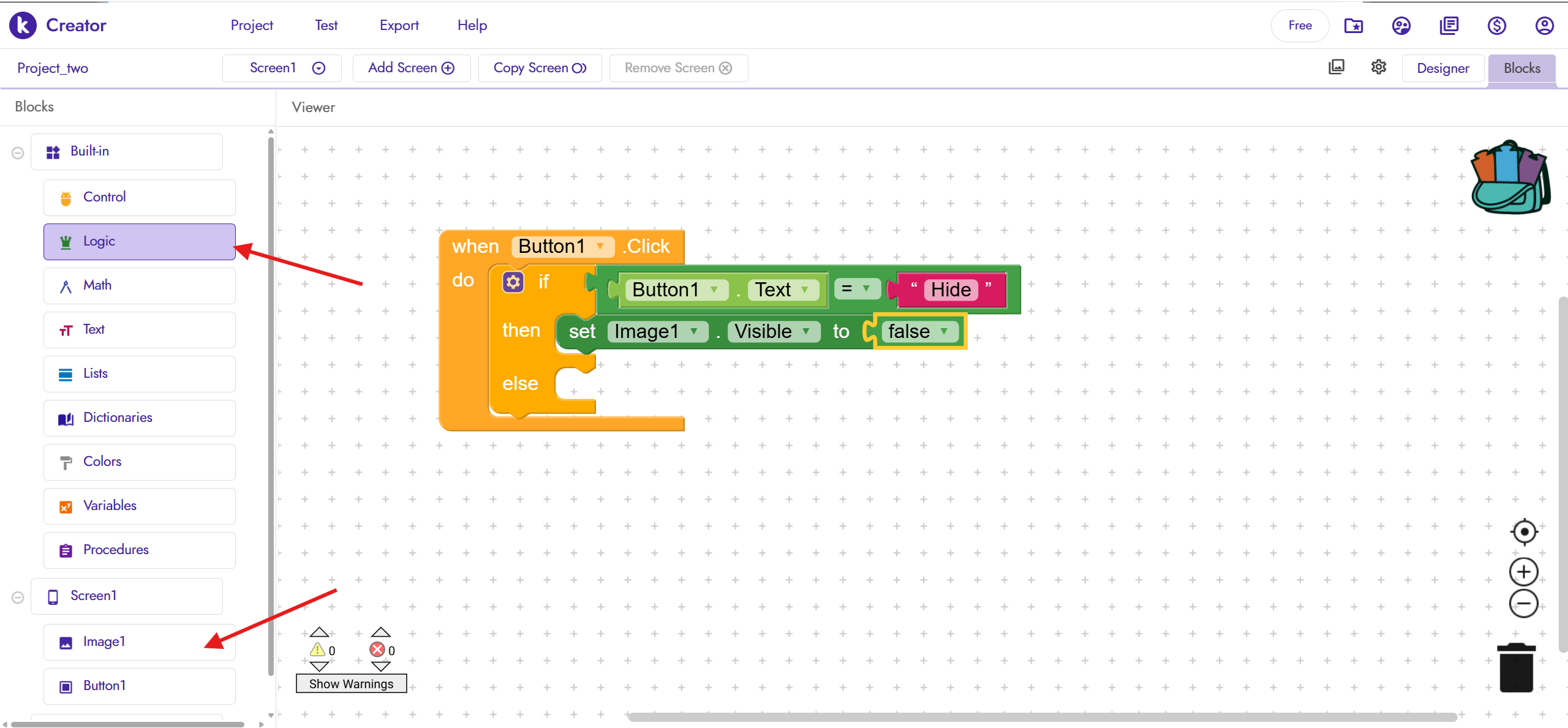The height and width of the screenshot is (728, 1568).
Task: Switch to the Designer view
Action: click(1442, 68)
